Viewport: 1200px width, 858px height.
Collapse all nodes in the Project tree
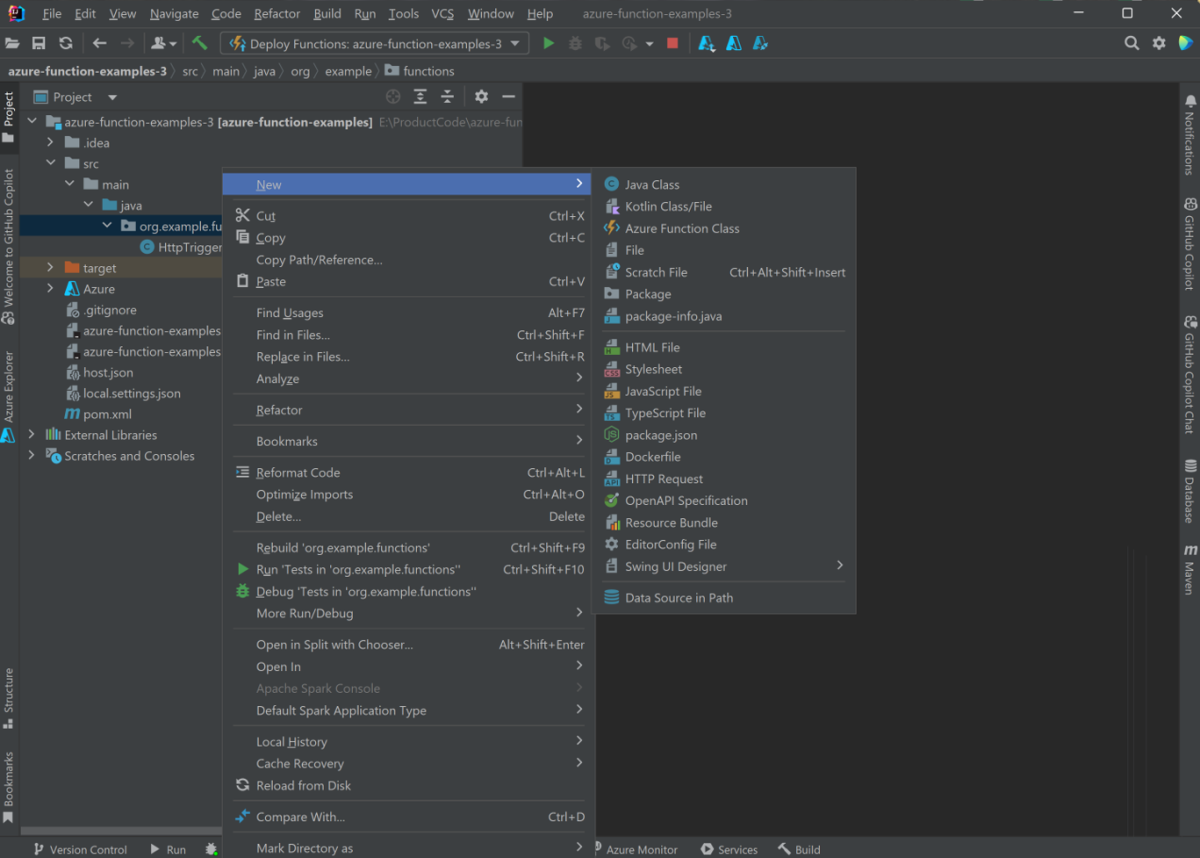[447, 96]
